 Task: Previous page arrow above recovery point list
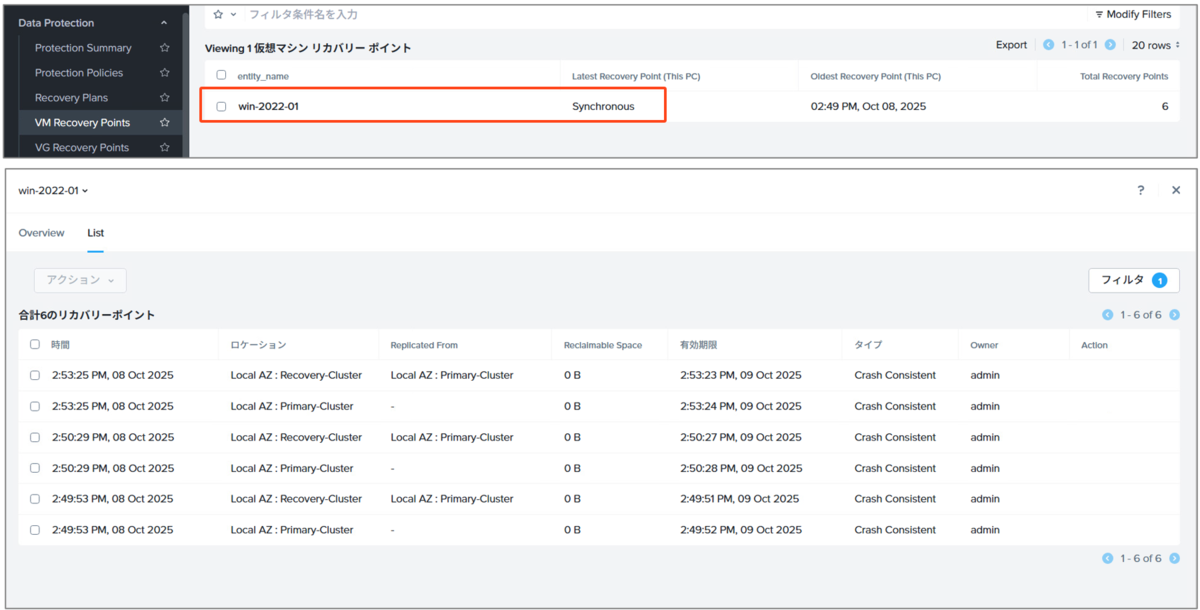[1107, 315]
